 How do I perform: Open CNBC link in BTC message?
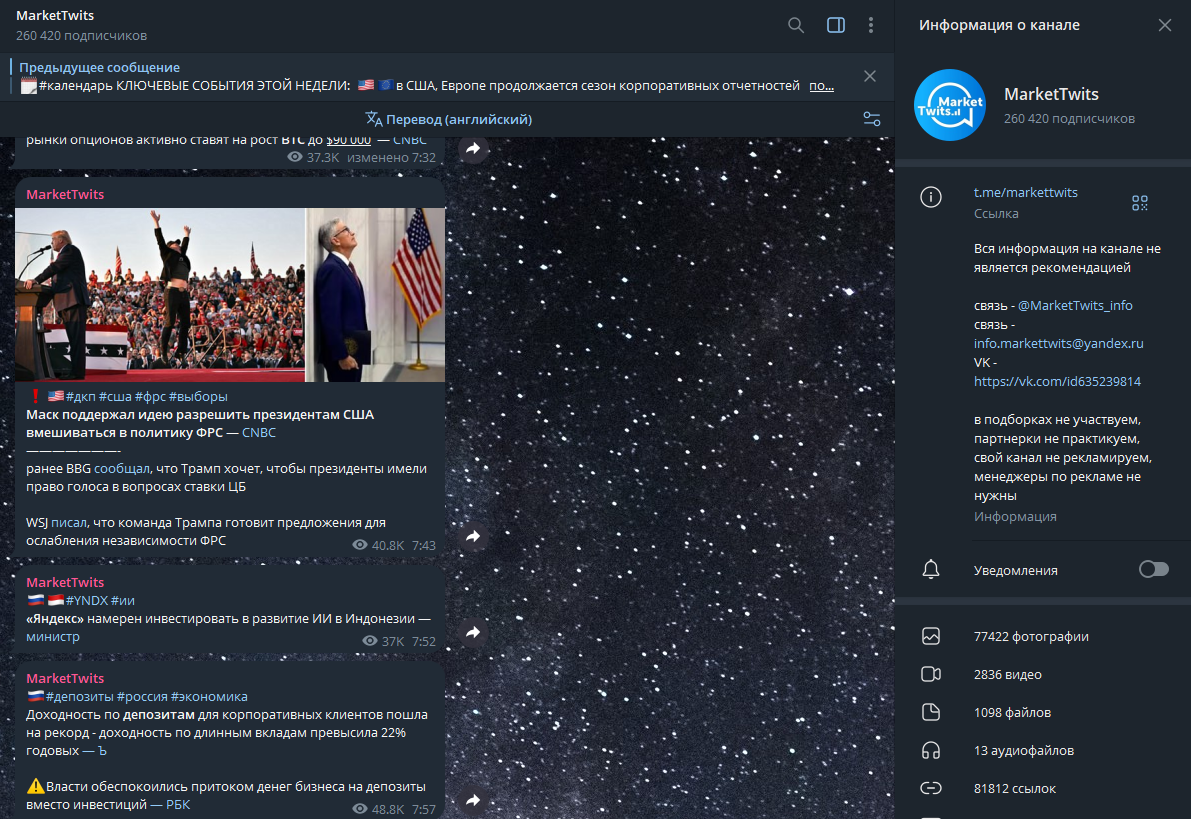410,140
